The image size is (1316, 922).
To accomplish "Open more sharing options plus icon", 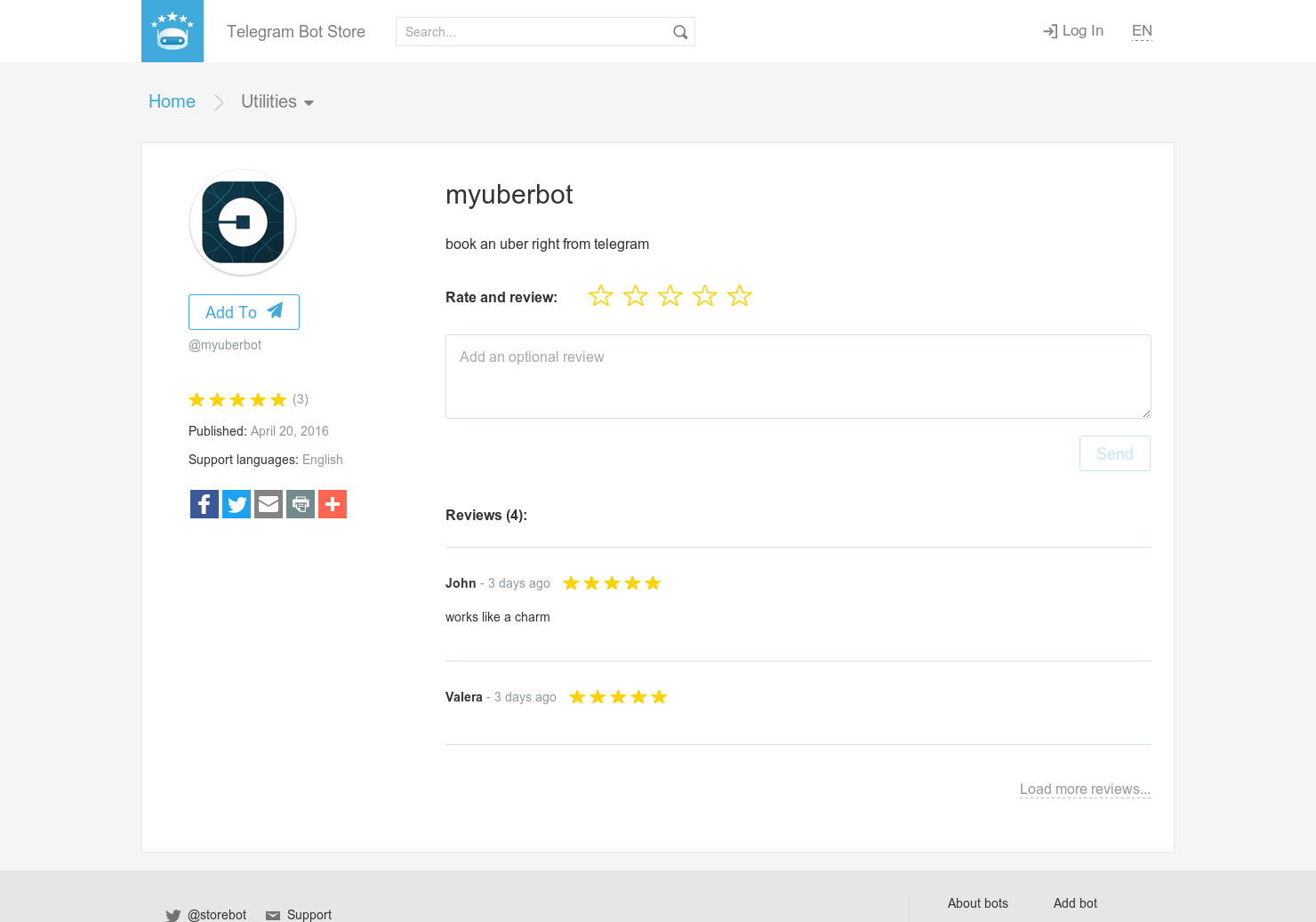I will (333, 504).
